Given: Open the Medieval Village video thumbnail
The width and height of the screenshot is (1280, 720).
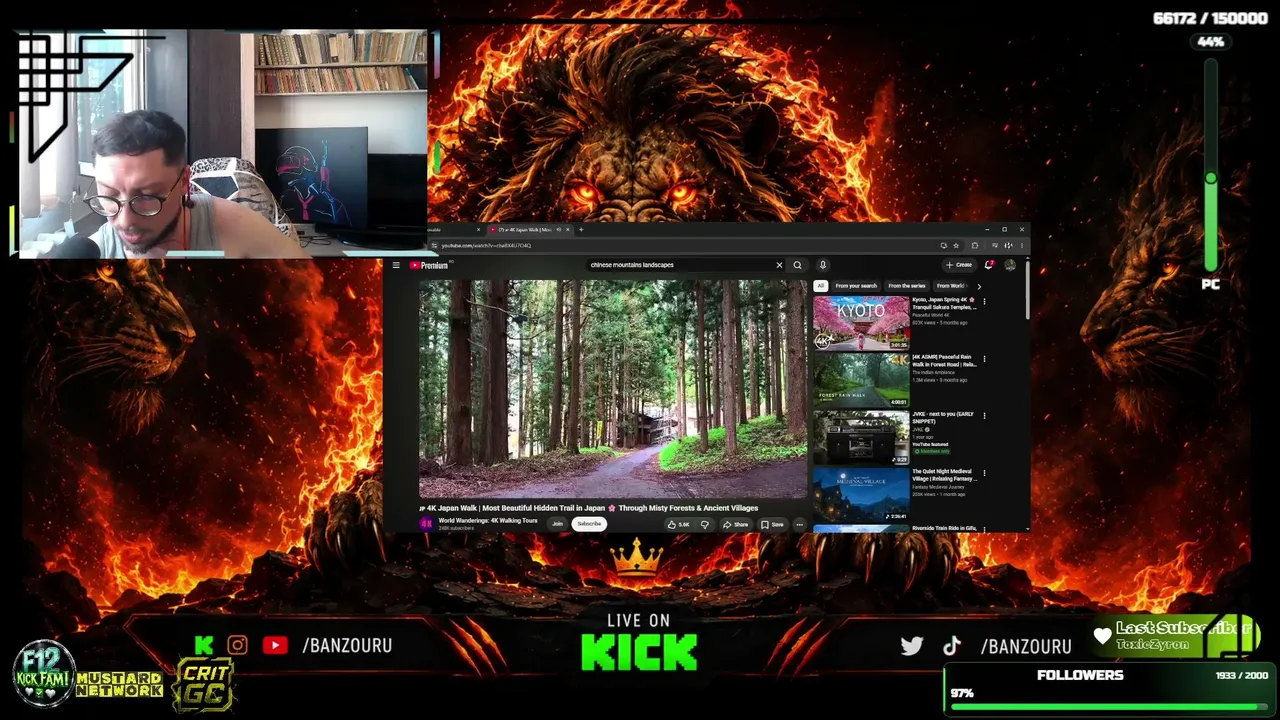Looking at the screenshot, I should (x=861, y=494).
